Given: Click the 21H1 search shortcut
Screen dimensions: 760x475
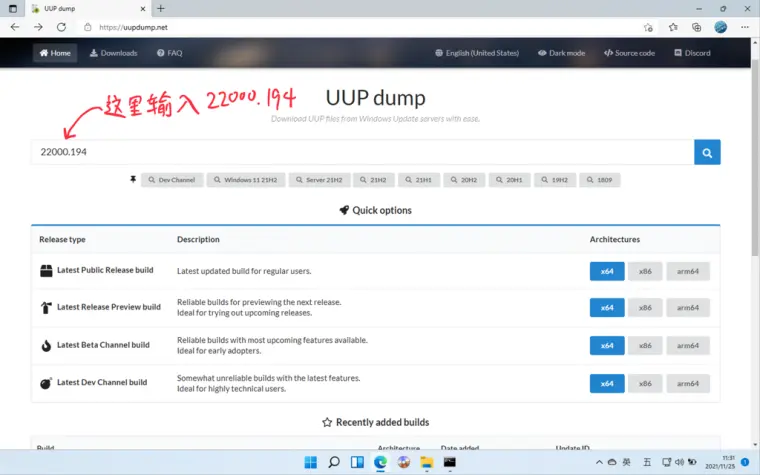Looking at the screenshot, I should pos(419,180).
